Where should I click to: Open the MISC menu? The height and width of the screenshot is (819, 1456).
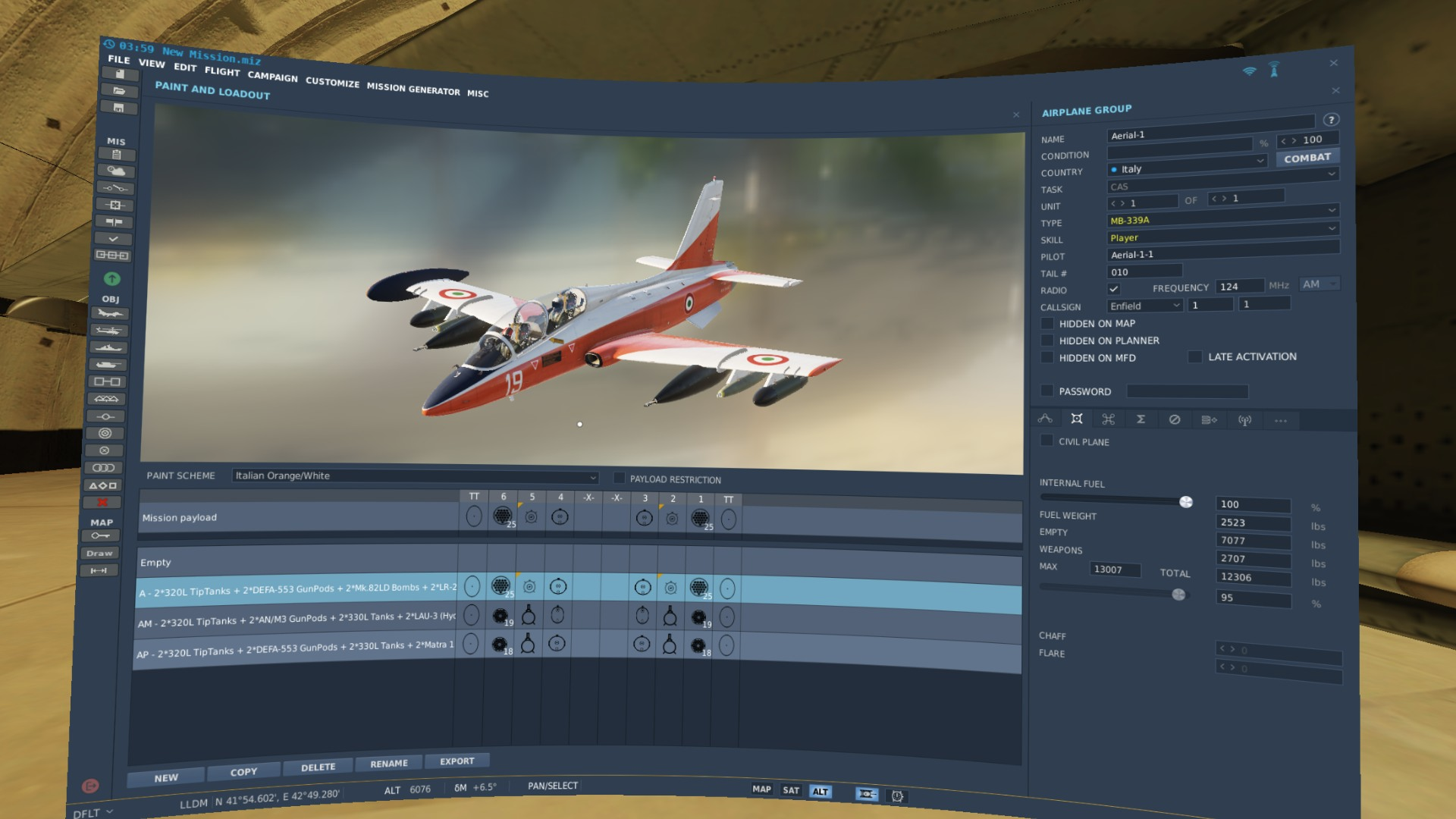coord(478,93)
